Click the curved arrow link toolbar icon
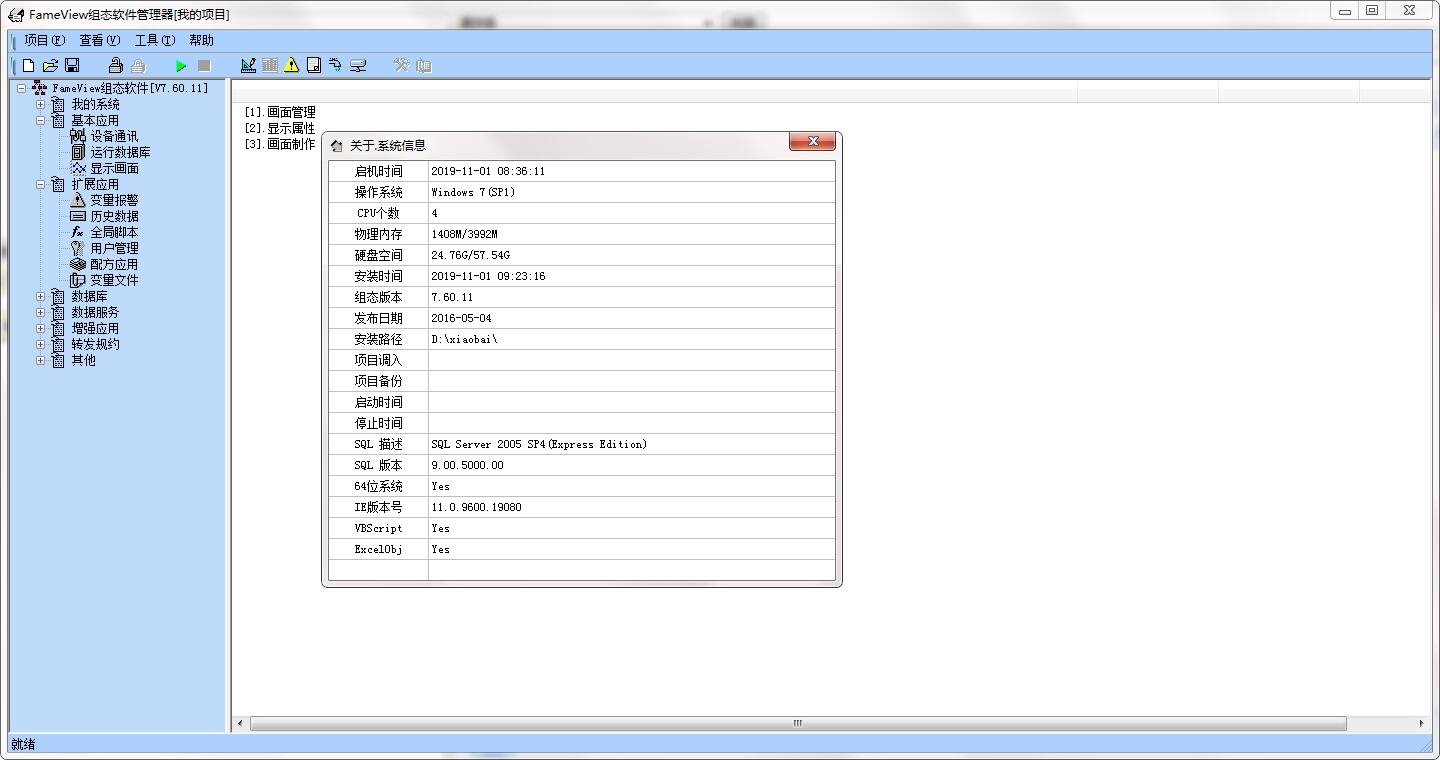 [x=335, y=66]
